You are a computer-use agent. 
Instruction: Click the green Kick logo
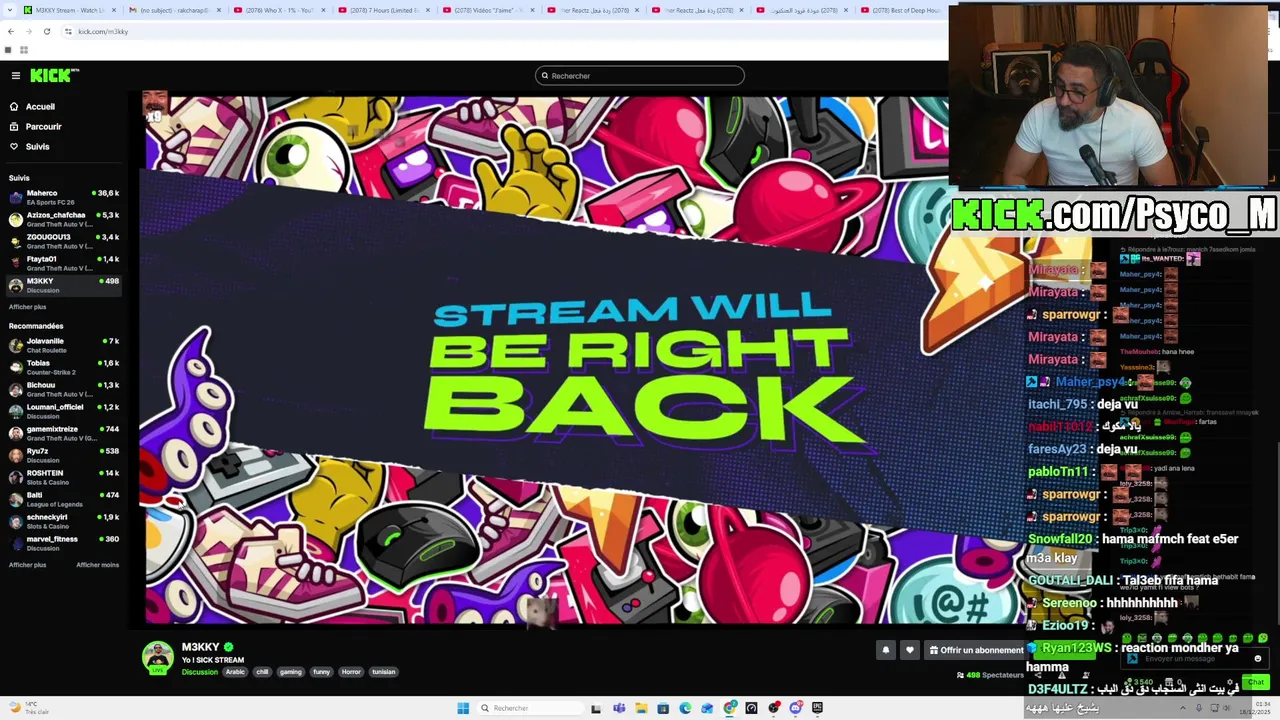click(x=54, y=76)
